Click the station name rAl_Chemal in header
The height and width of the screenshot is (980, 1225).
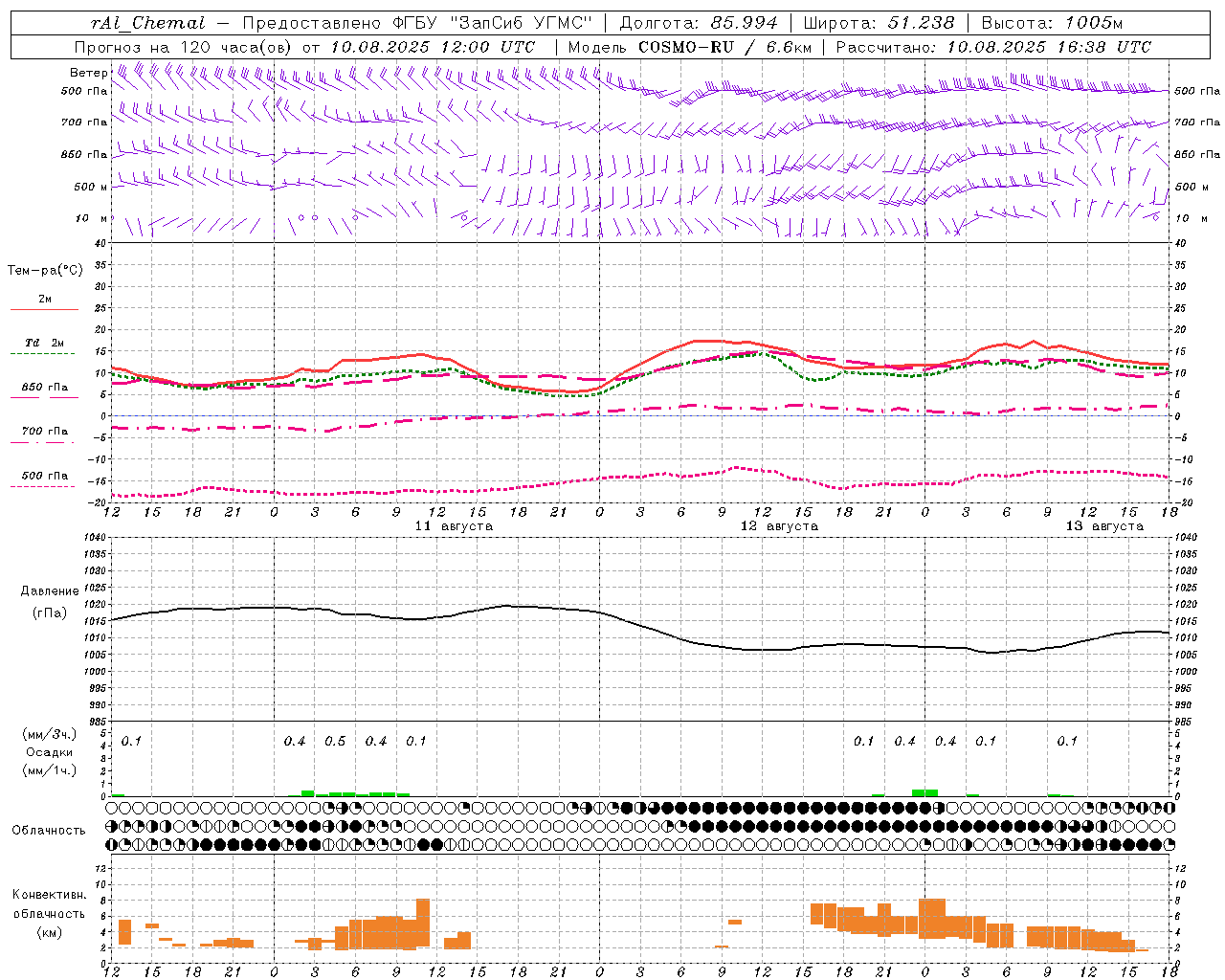point(147,23)
